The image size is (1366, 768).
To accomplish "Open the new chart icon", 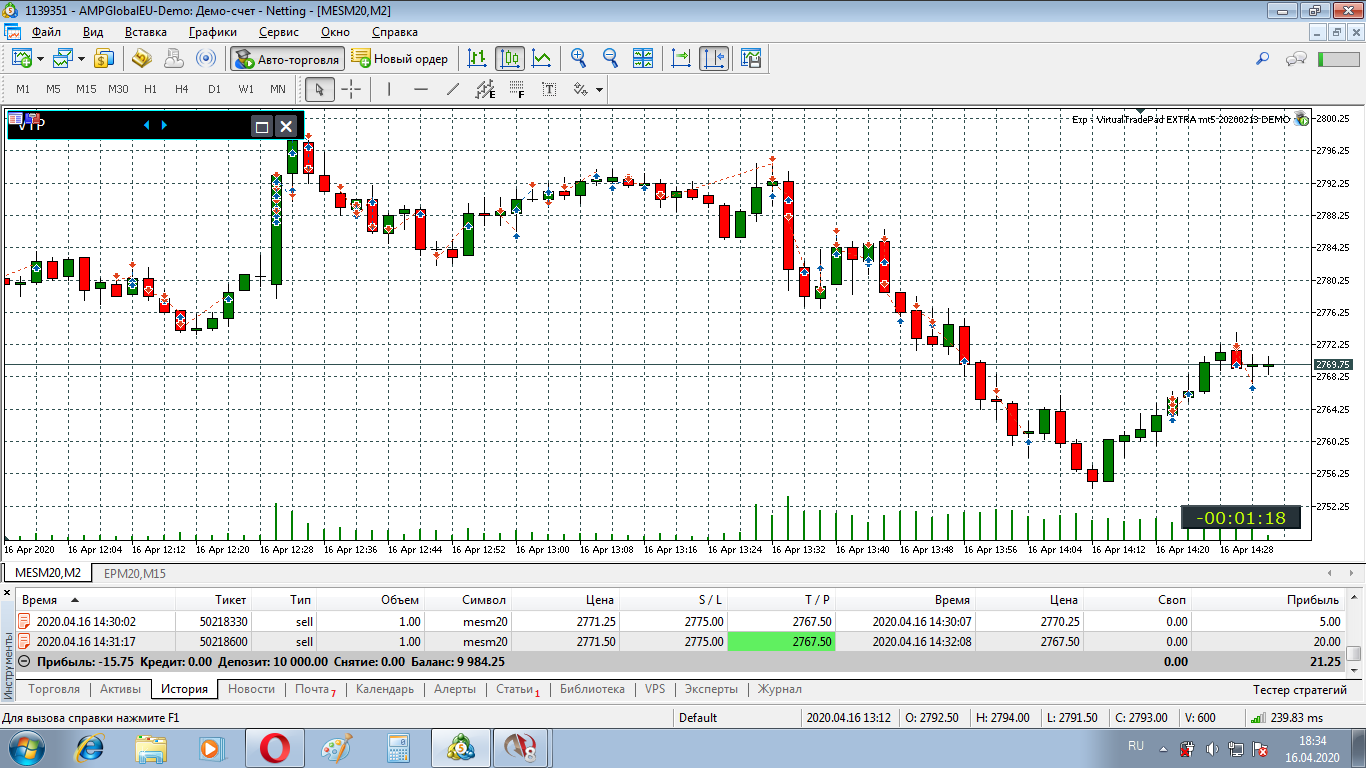I will (22, 58).
